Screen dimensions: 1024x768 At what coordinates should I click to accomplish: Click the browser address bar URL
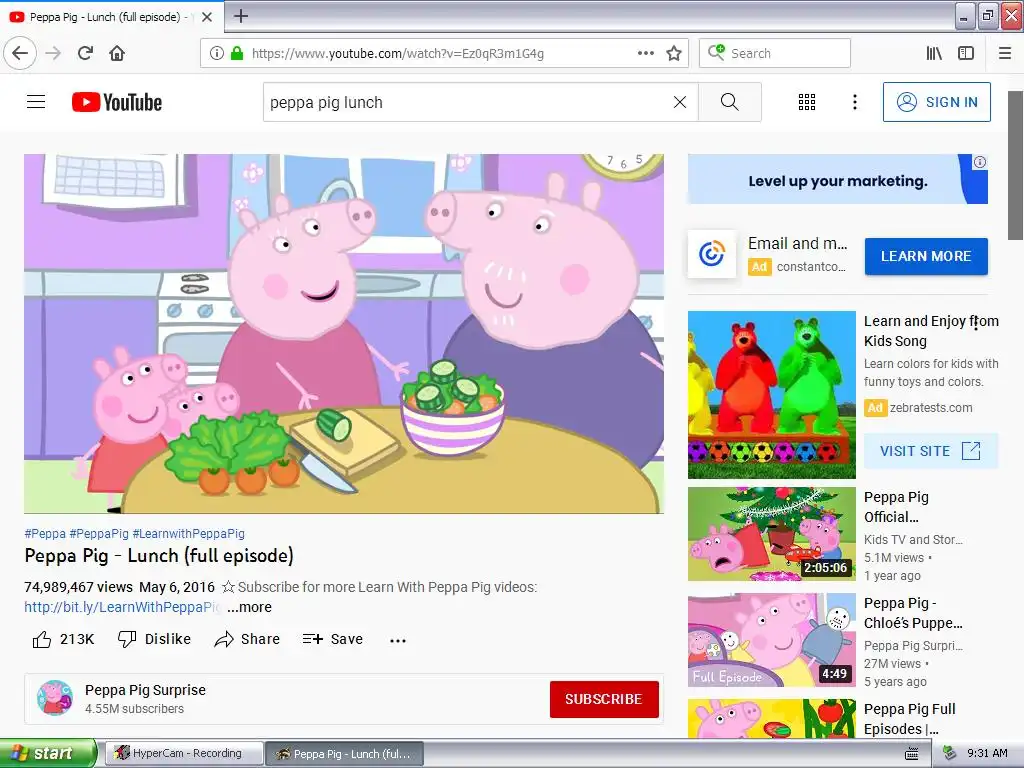(x=398, y=53)
